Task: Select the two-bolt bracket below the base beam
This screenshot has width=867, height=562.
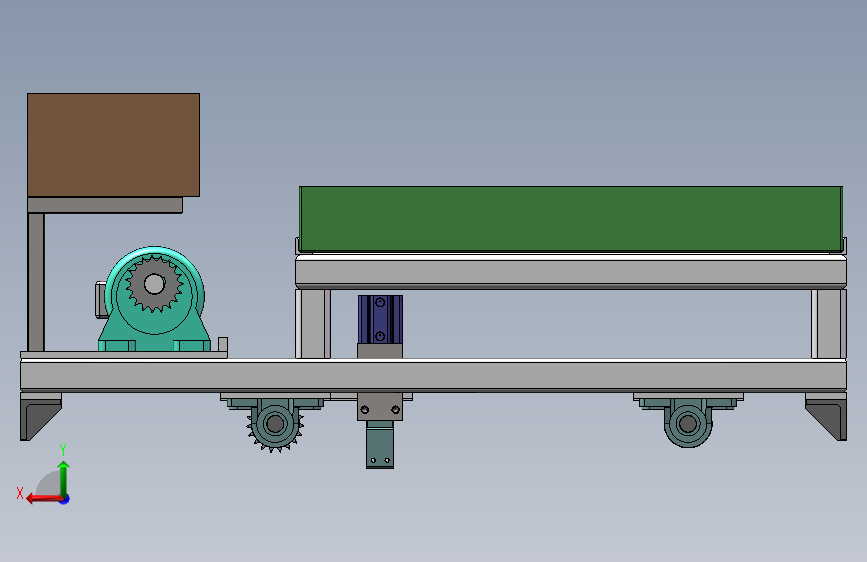Action: (x=380, y=407)
